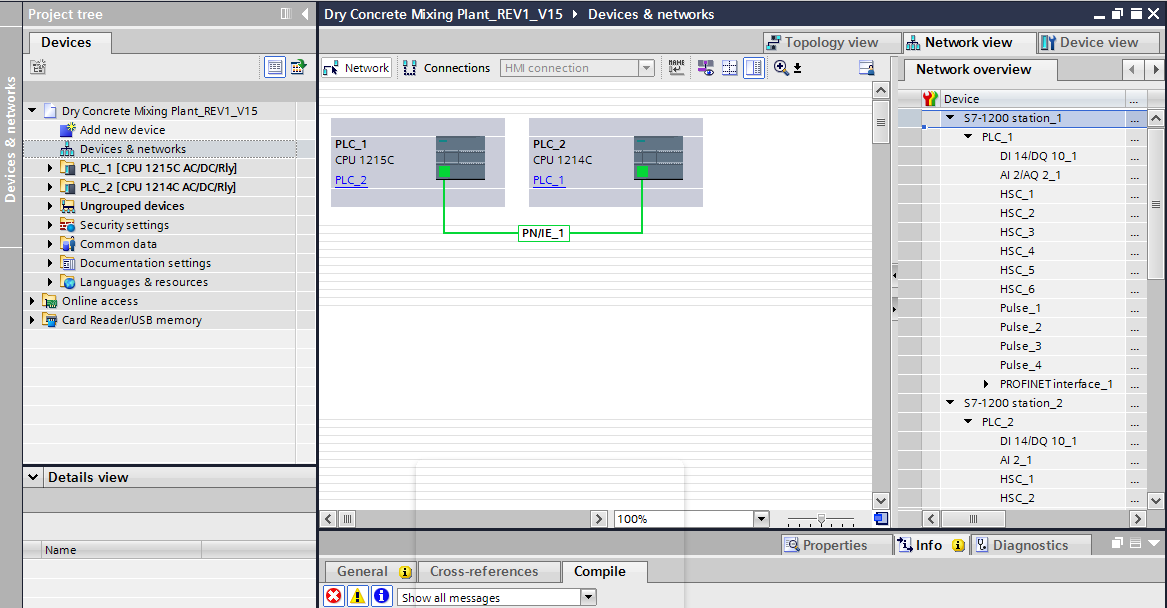Image resolution: width=1167 pixels, height=608 pixels.
Task: Toggle the project tree details list view icon
Action: coord(275,67)
